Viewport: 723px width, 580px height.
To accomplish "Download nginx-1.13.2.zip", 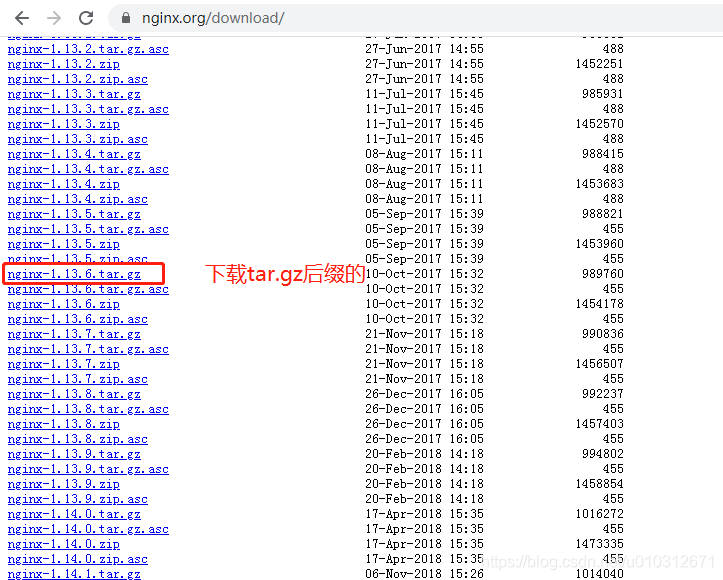I will (64, 64).
